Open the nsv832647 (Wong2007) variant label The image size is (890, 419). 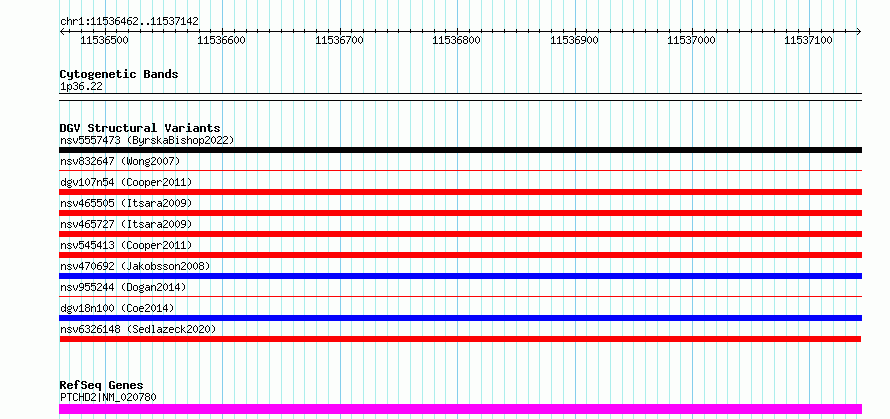(x=120, y=161)
